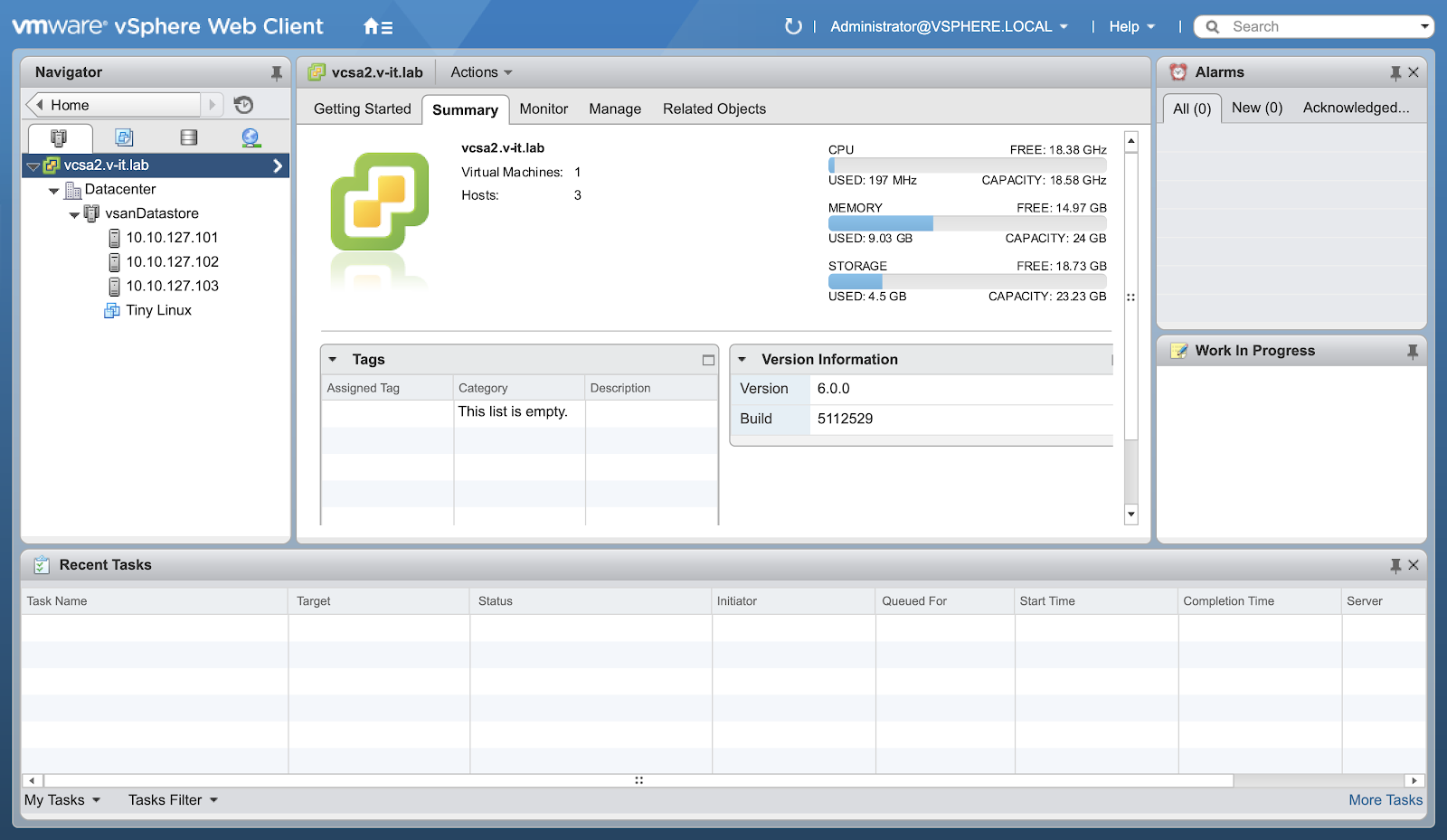Image resolution: width=1447 pixels, height=840 pixels.
Task: Click the CPU usage bar
Action: [x=967, y=165]
